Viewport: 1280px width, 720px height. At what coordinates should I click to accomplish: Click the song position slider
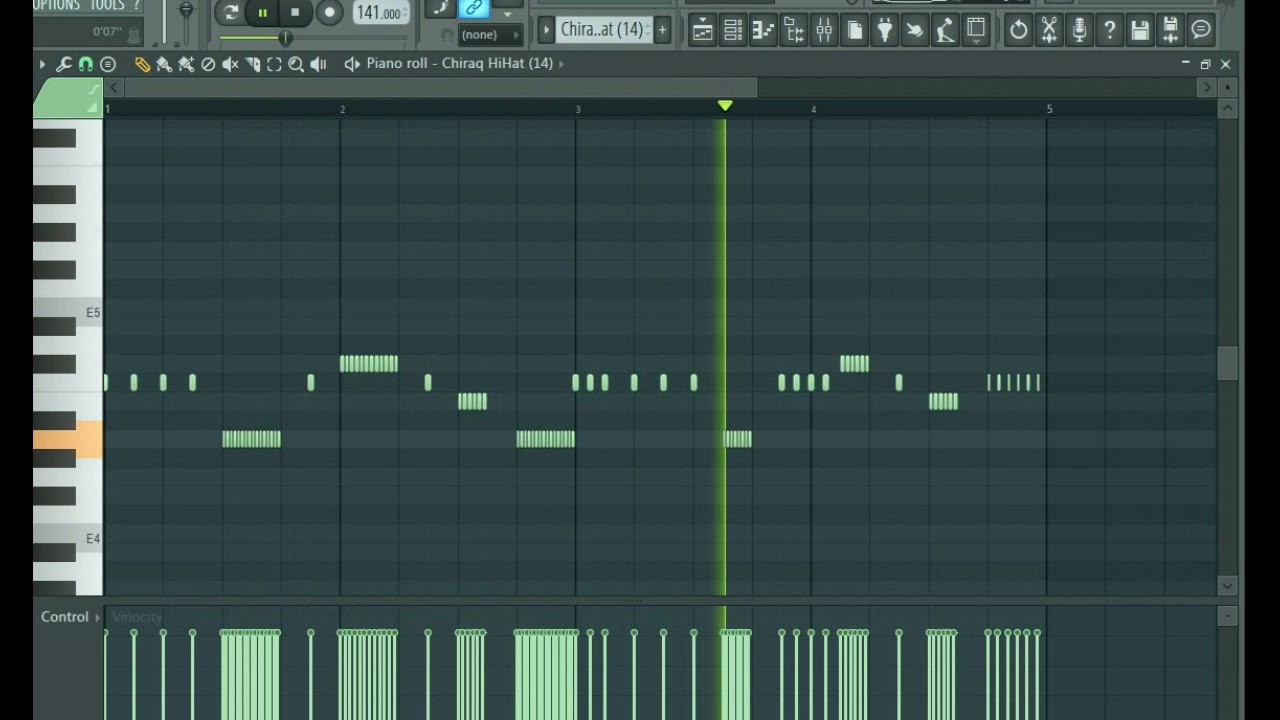pos(285,38)
